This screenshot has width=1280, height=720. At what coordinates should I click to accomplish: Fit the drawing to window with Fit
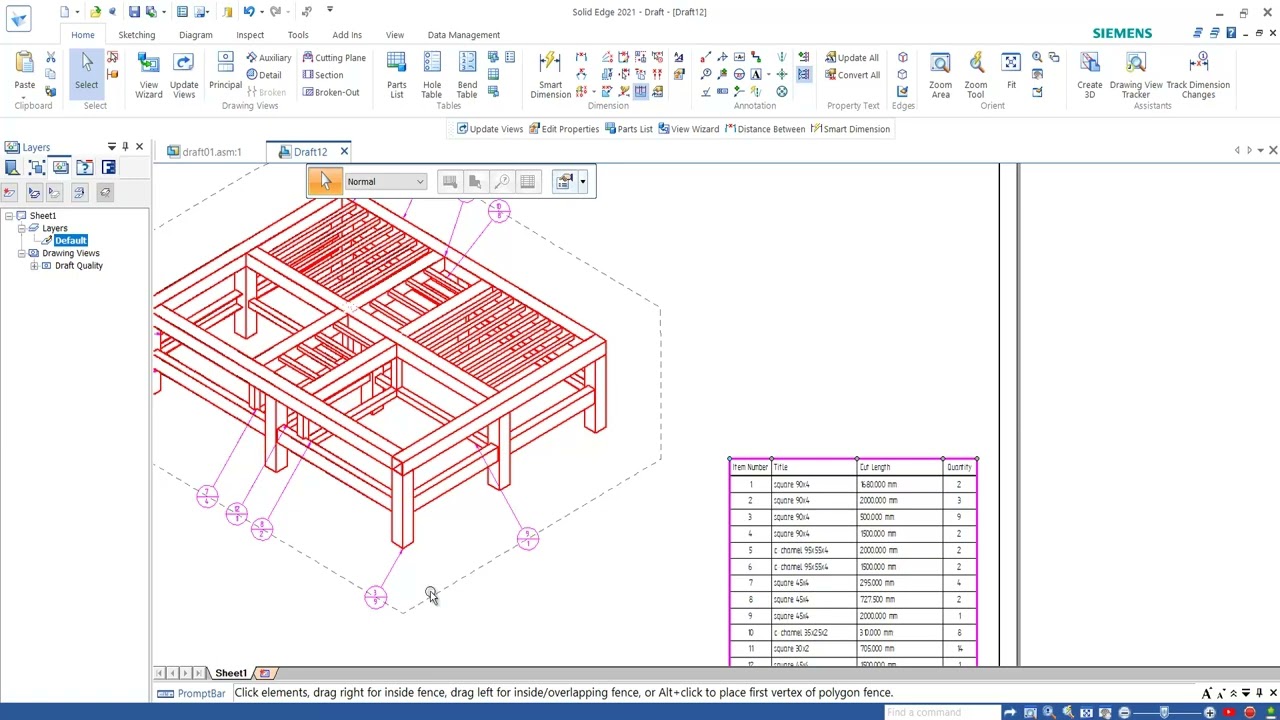coord(1011,72)
